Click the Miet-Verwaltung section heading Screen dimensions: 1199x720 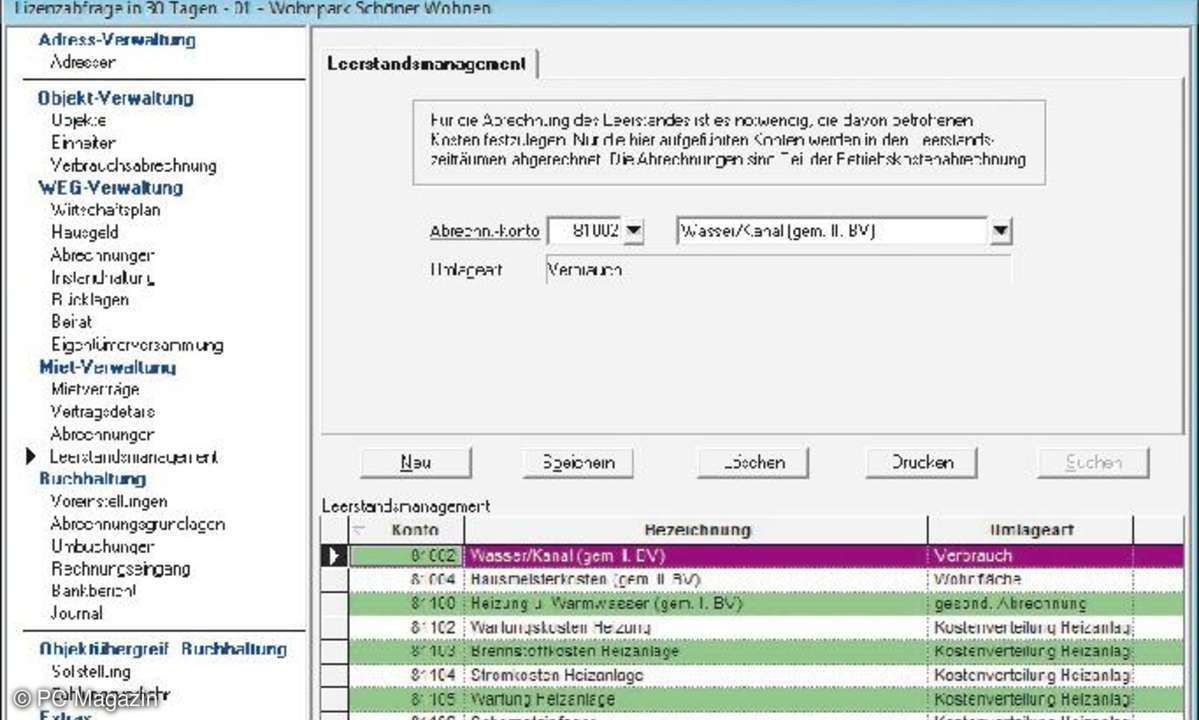[108, 367]
